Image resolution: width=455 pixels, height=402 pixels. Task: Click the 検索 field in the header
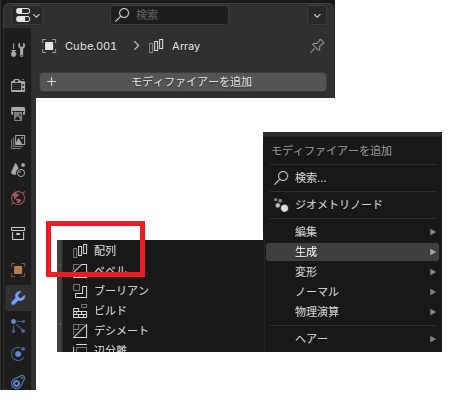pos(170,15)
